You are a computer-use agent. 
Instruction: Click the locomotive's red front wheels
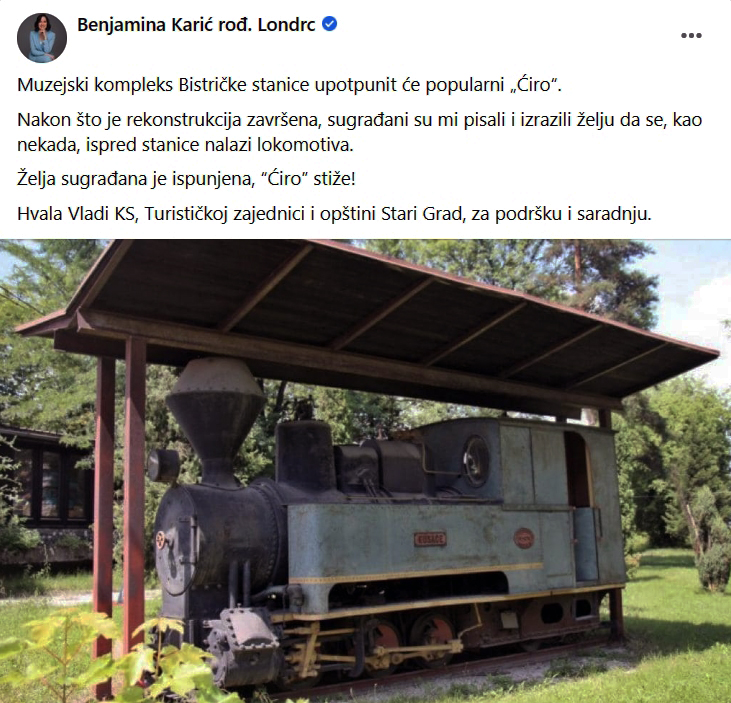tap(413, 635)
